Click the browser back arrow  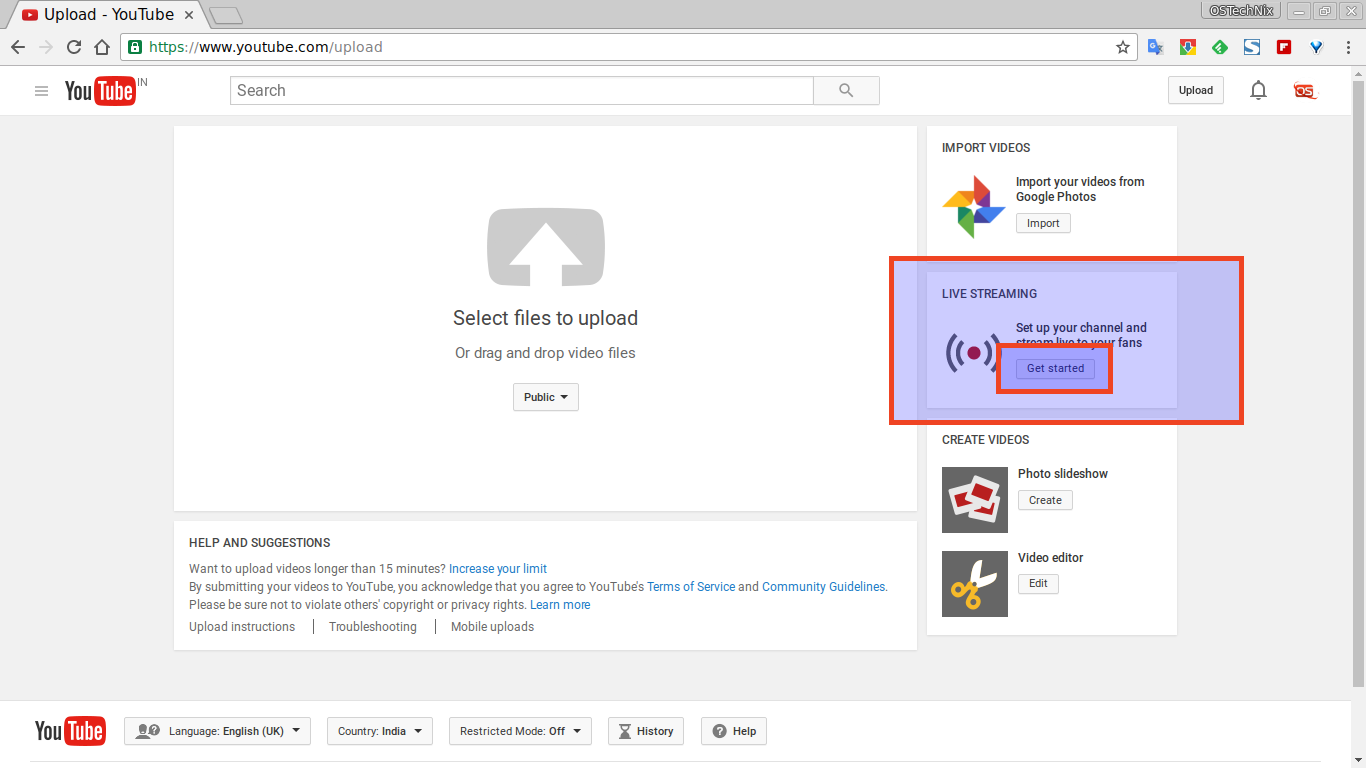coord(18,47)
